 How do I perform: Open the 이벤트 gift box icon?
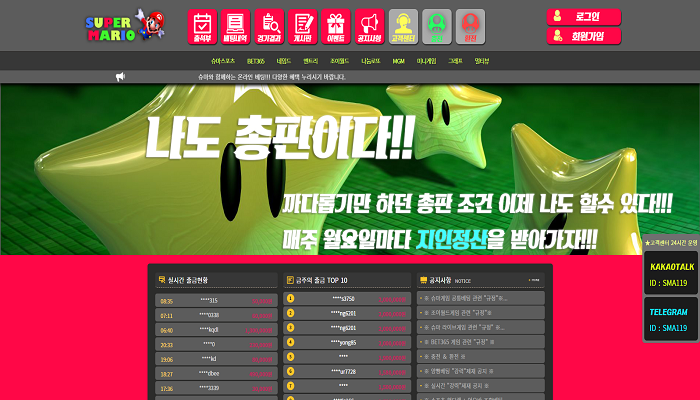point(336,27)
